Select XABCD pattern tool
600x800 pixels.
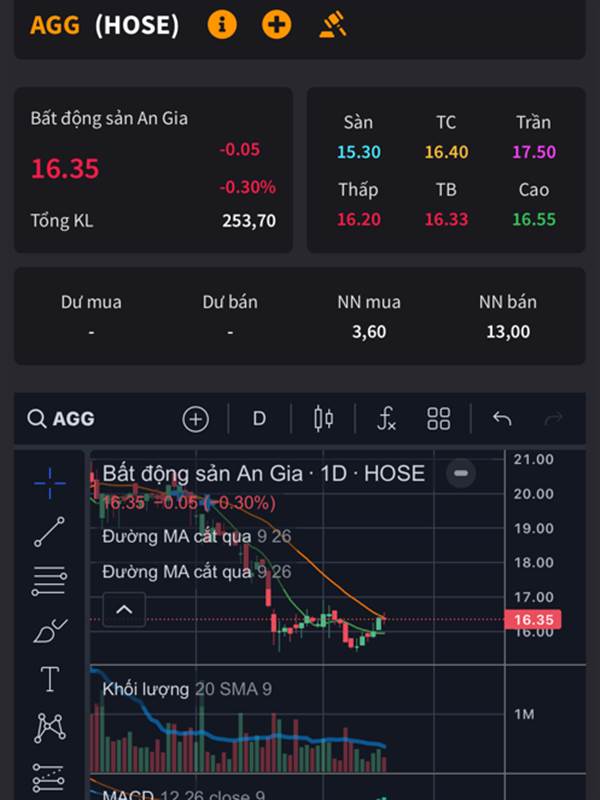click(x=49, y=728)
